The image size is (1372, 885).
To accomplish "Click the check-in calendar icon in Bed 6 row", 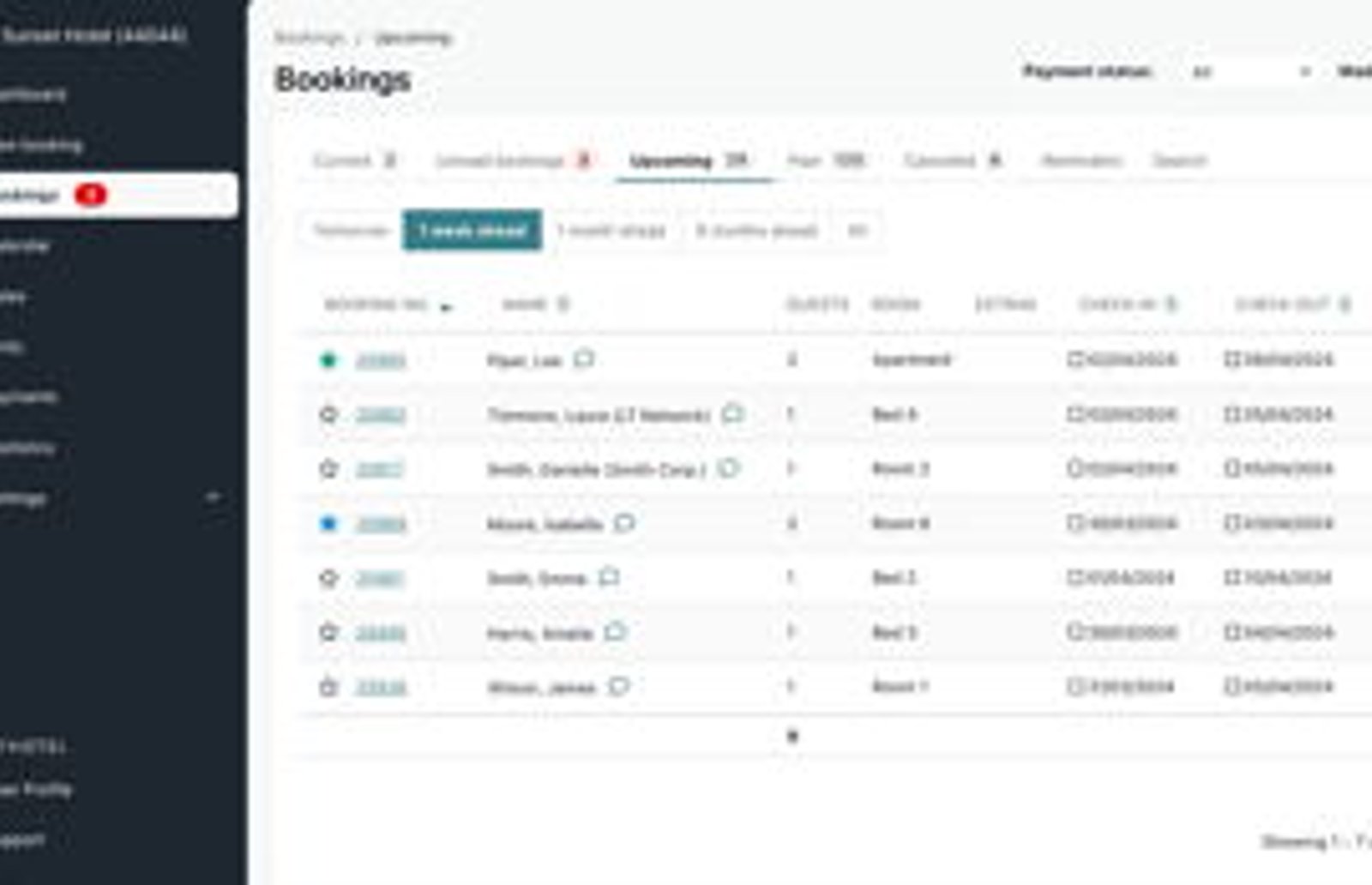I will (x=1075, y=414).
